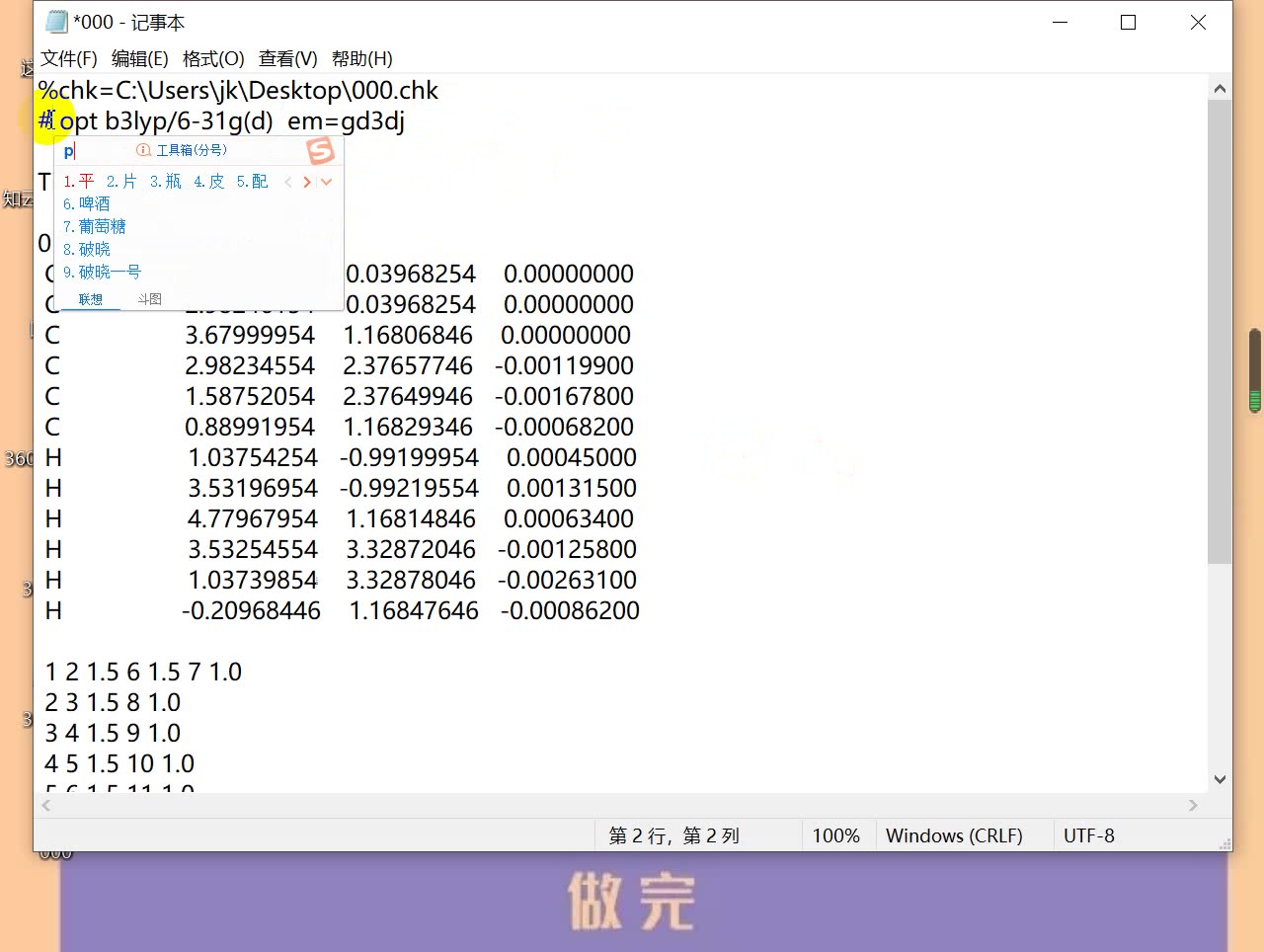Click on b3lyp/6-31g(d) text

189,121
